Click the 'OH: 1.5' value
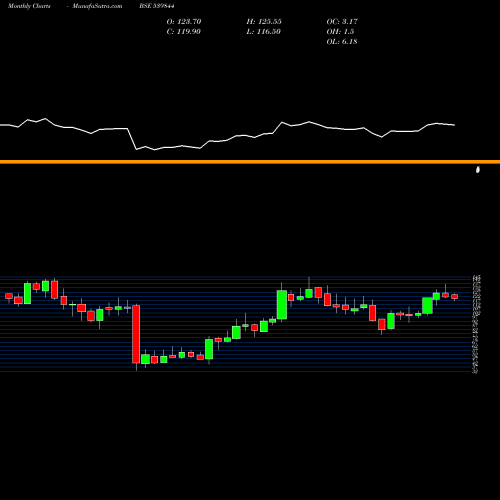Image resolution: width=500 pixels, height=500 pixels. 340,31
